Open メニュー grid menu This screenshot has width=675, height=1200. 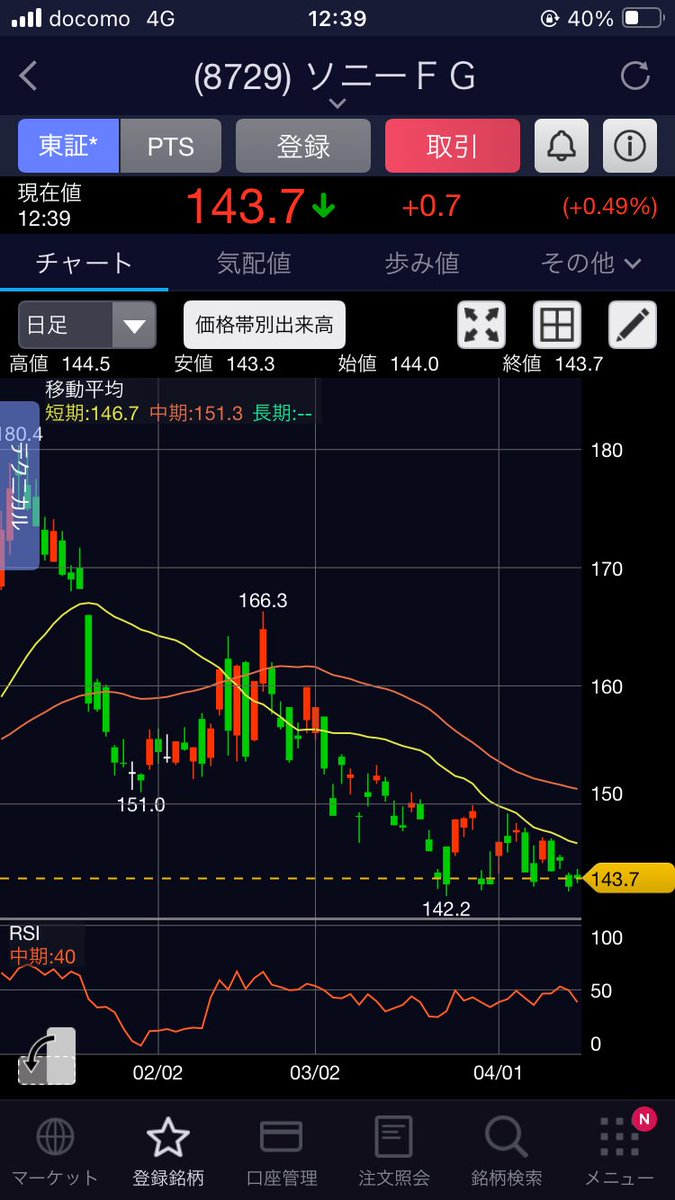tap(620, 1153)
